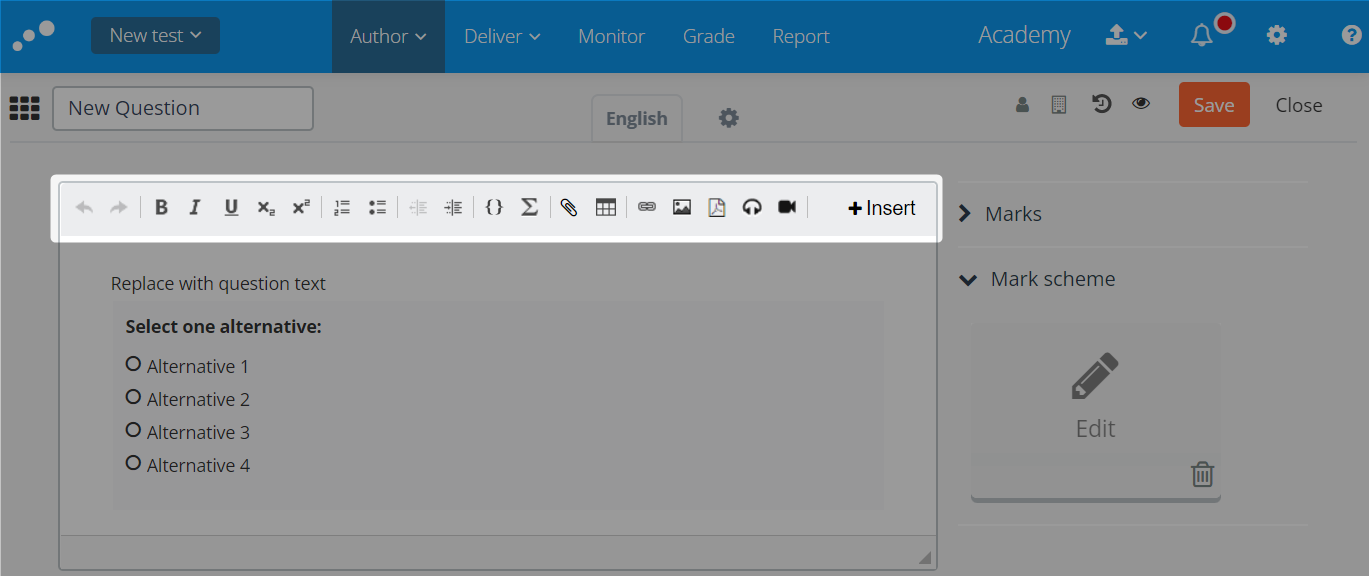Open the New test dropdown
The height and width of the screenshot is (576, 1369).
point(155,34)
